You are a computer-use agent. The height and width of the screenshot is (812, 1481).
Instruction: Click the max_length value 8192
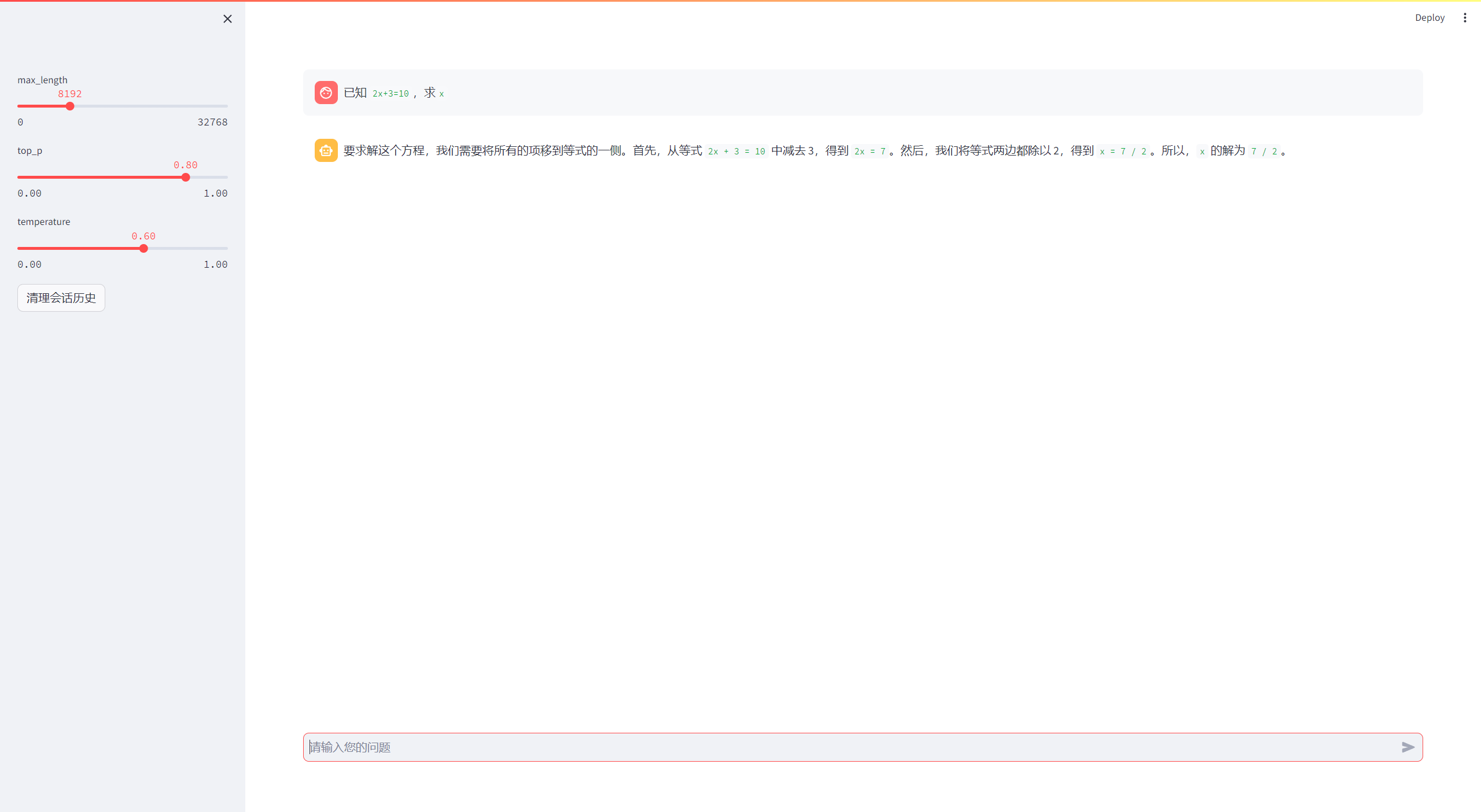[x=70, y=93]
